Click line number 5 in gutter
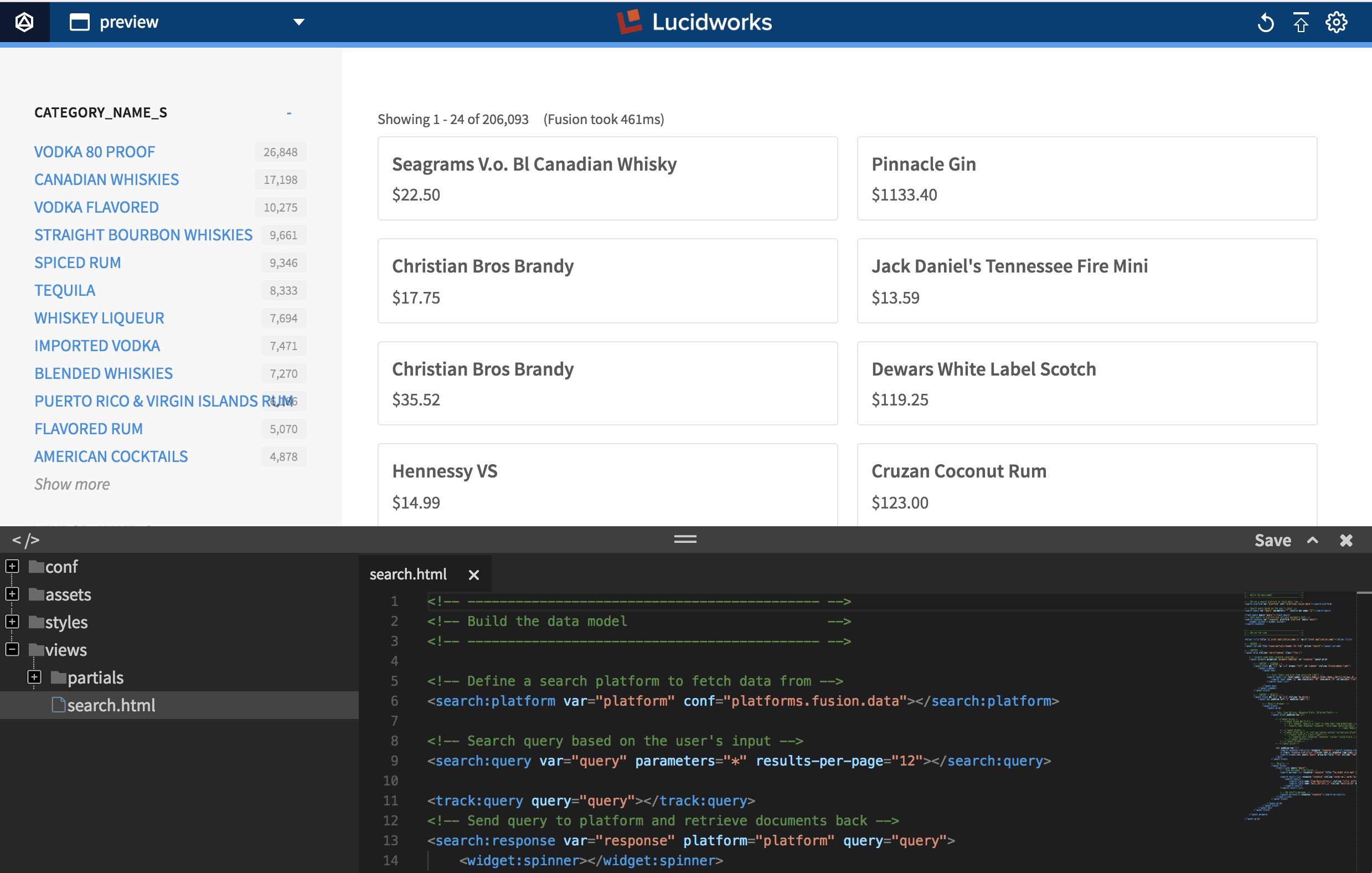This screenshot has width=1372, height=873. 394,681
